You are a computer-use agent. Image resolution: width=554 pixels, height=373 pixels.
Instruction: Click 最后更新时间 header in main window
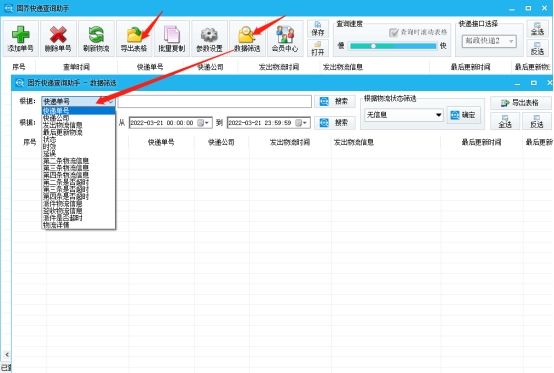(x=470, y=67)
